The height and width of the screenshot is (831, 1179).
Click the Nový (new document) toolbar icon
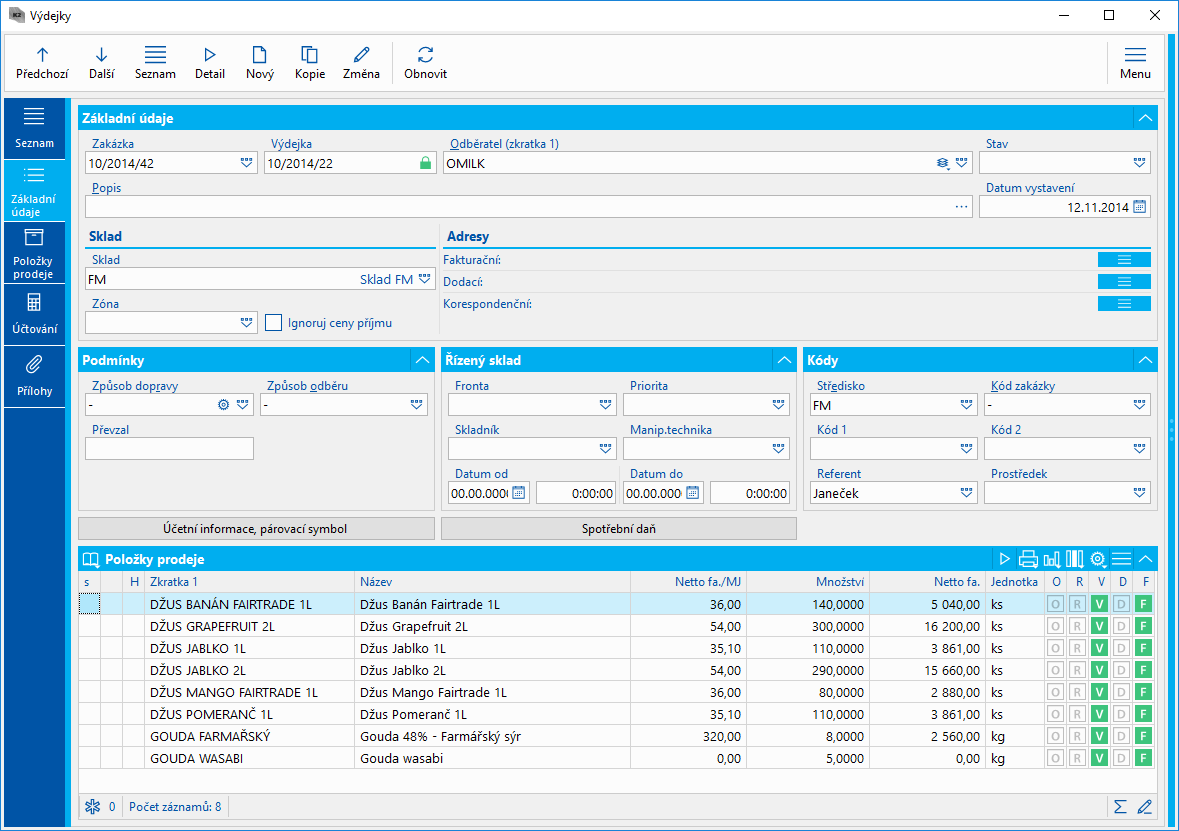click(259, 56)
